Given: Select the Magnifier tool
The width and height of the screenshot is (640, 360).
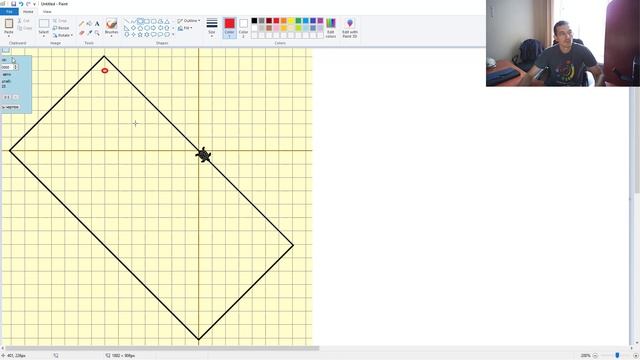Looking at the screenshot, I should coord(97,33).
